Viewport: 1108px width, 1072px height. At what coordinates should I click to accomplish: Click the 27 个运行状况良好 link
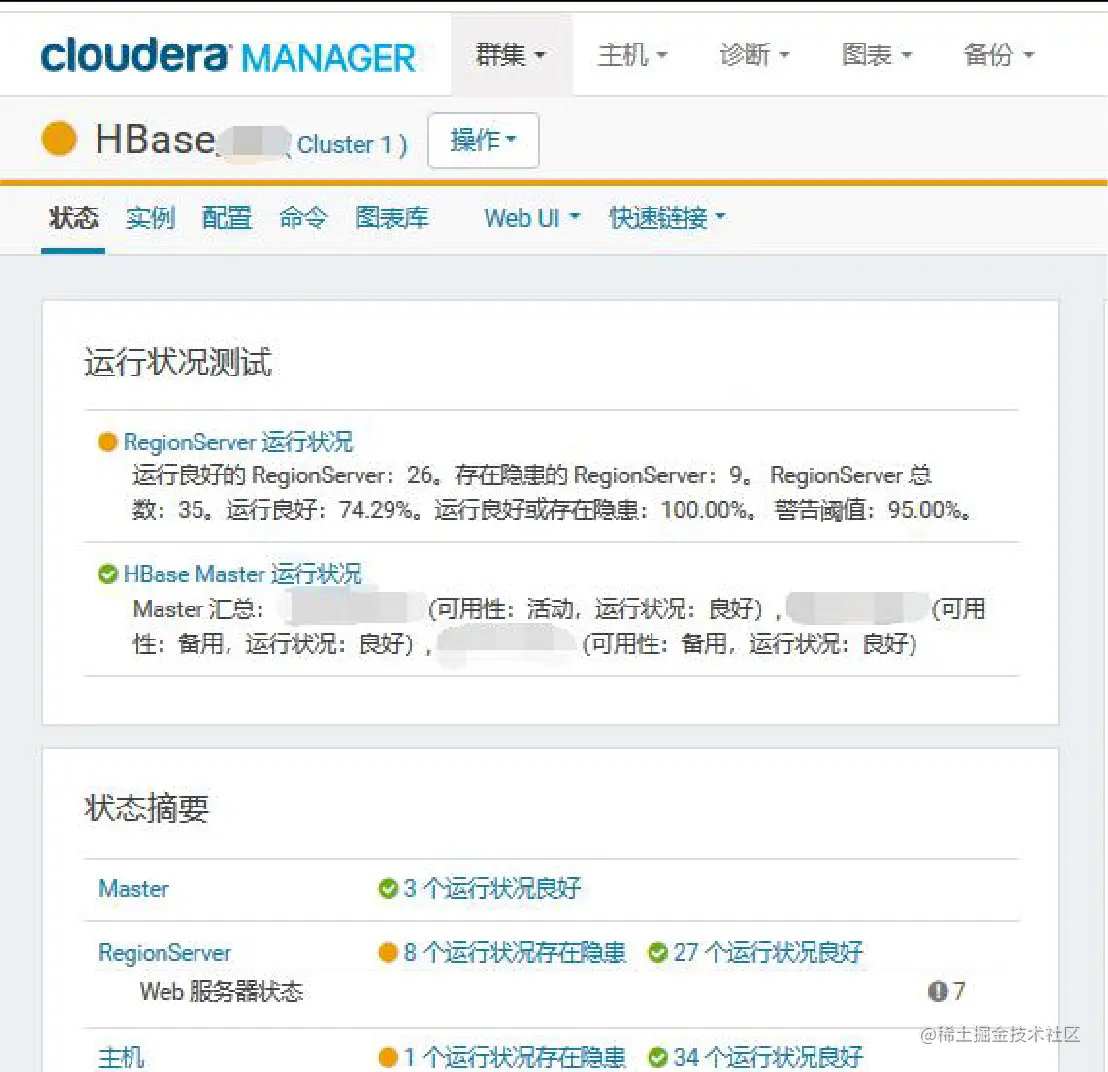[x=768, y=953]
